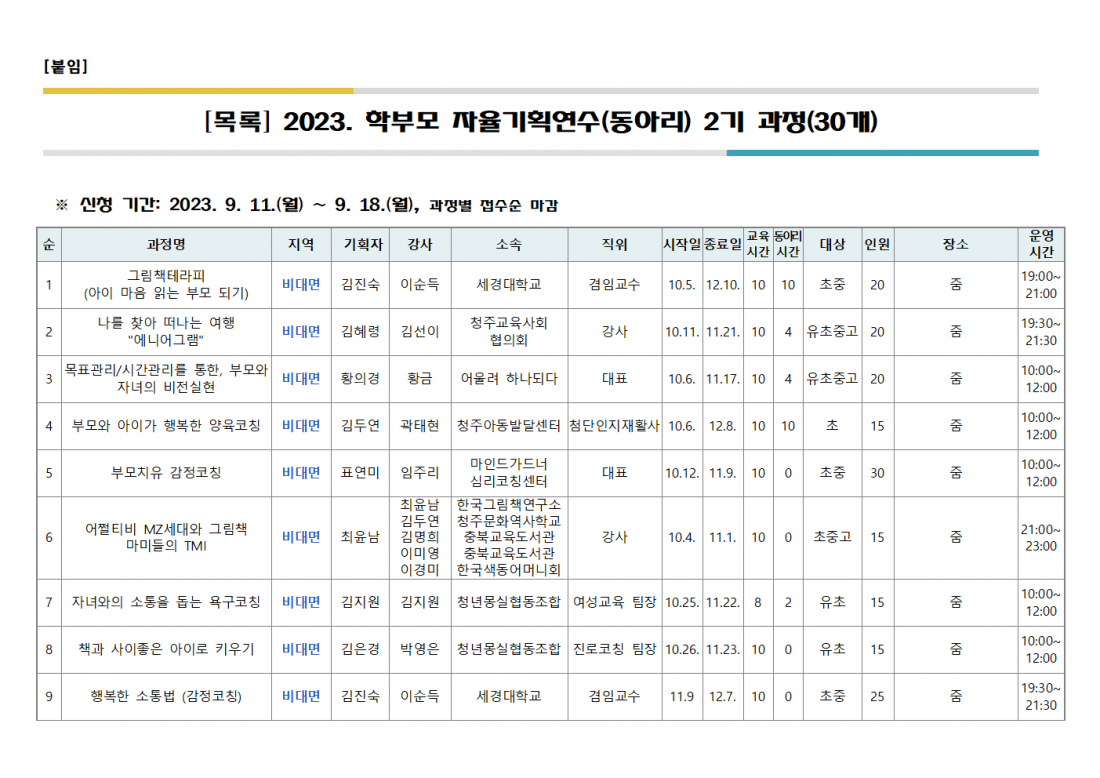Select planner name 황의경
The height and width of the screenshot is (778, 1100).
361,379
